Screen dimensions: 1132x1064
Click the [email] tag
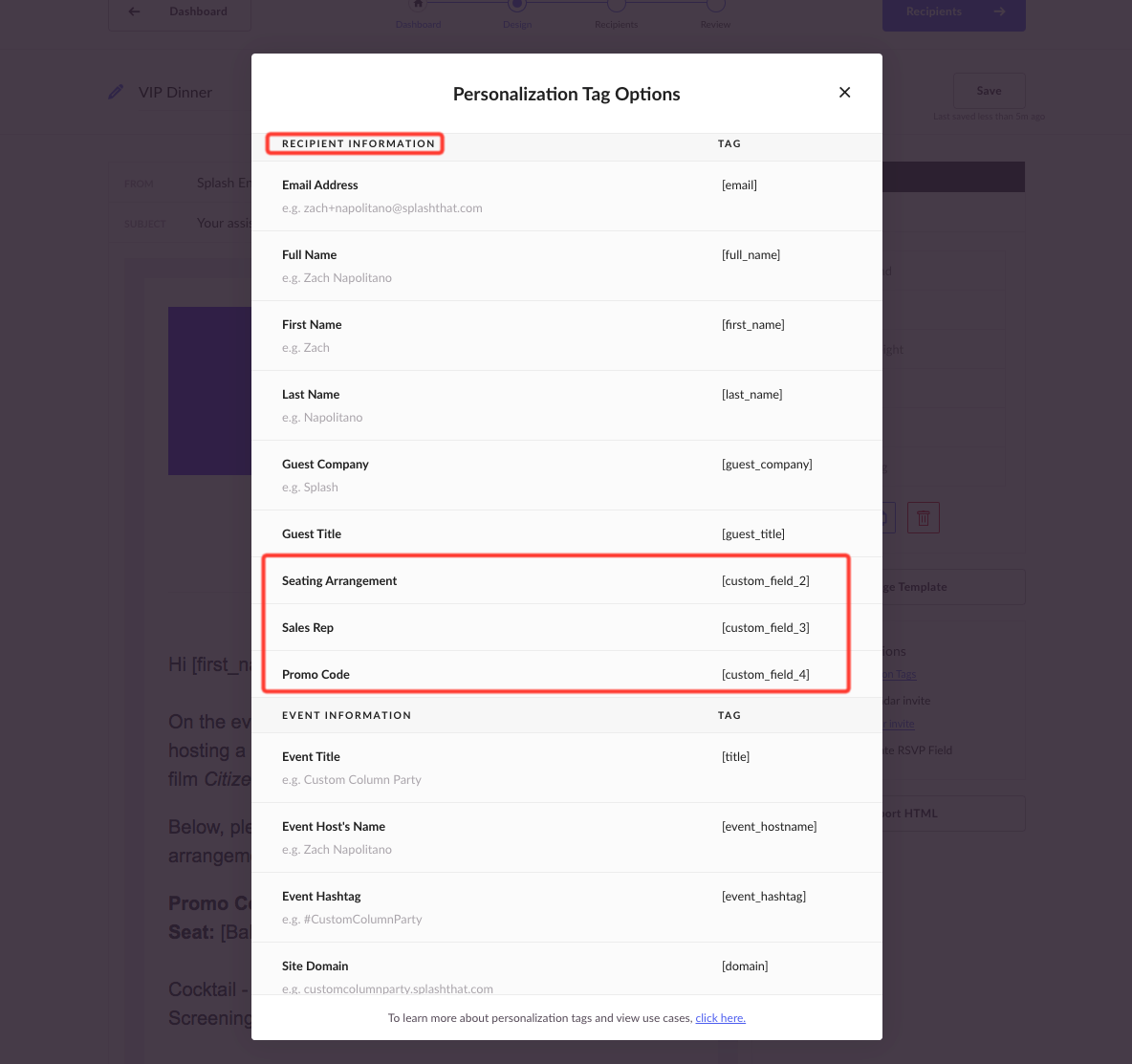point(739,185)
